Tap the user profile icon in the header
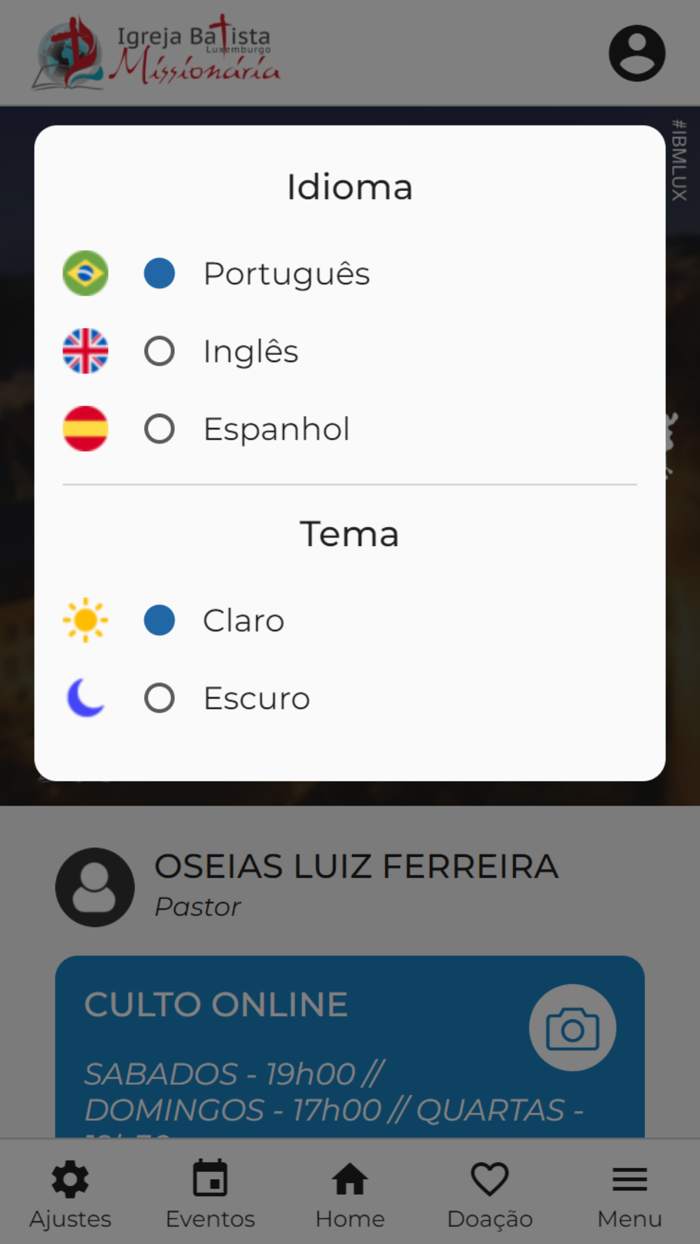The image size is (700, 1244). coord(636,53)
